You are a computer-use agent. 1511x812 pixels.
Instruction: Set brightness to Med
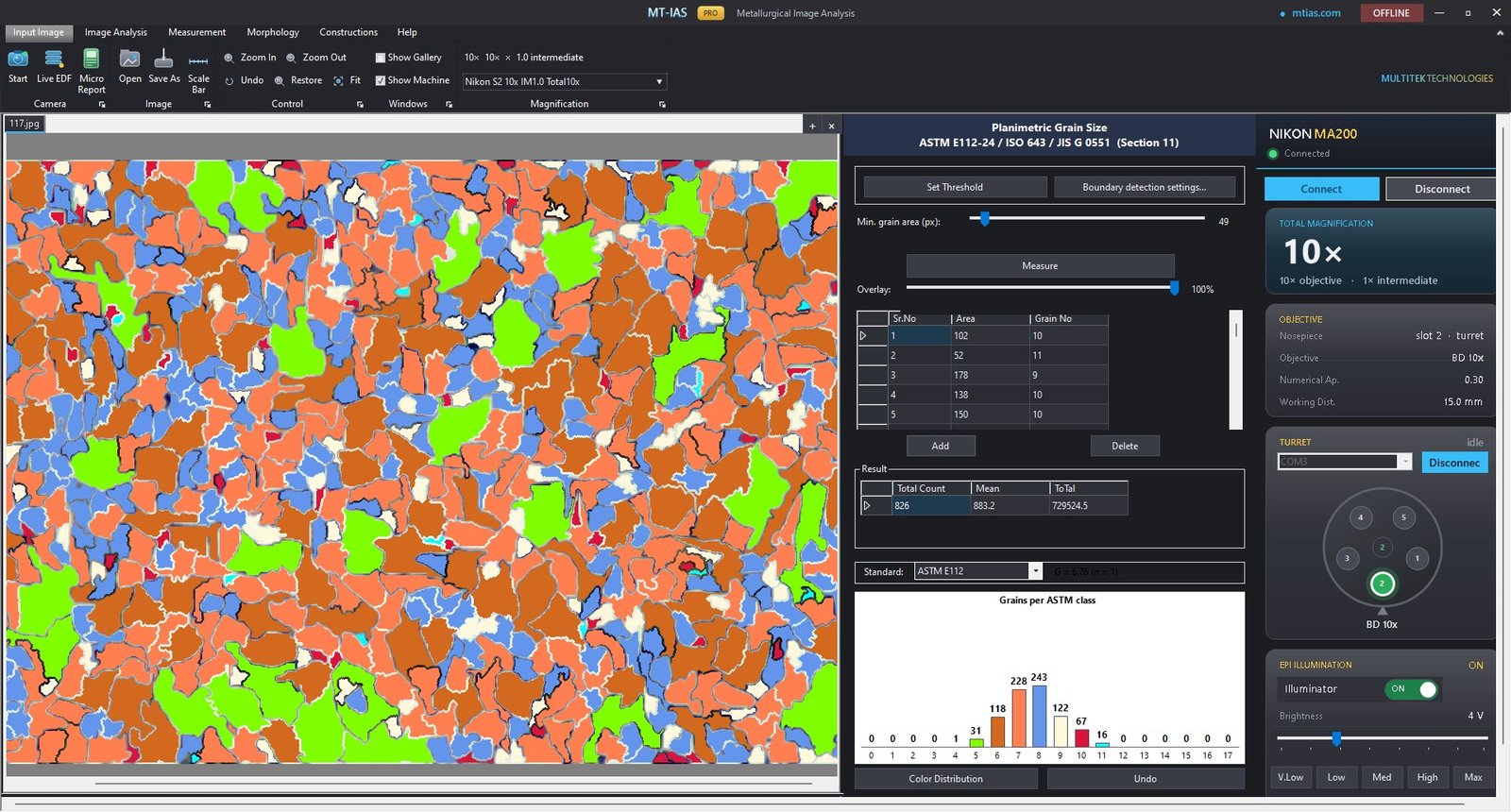point(1382,777)
